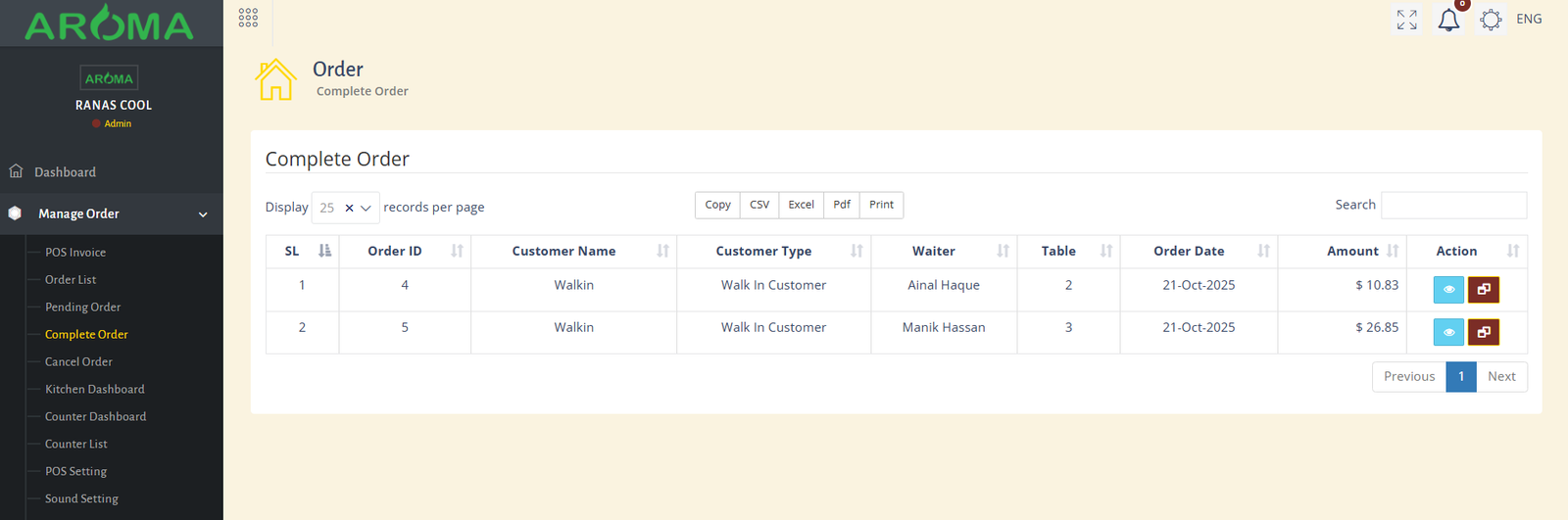Click the Print button
The width and height of the screenshot is (1568, 520).
(881, 205)
